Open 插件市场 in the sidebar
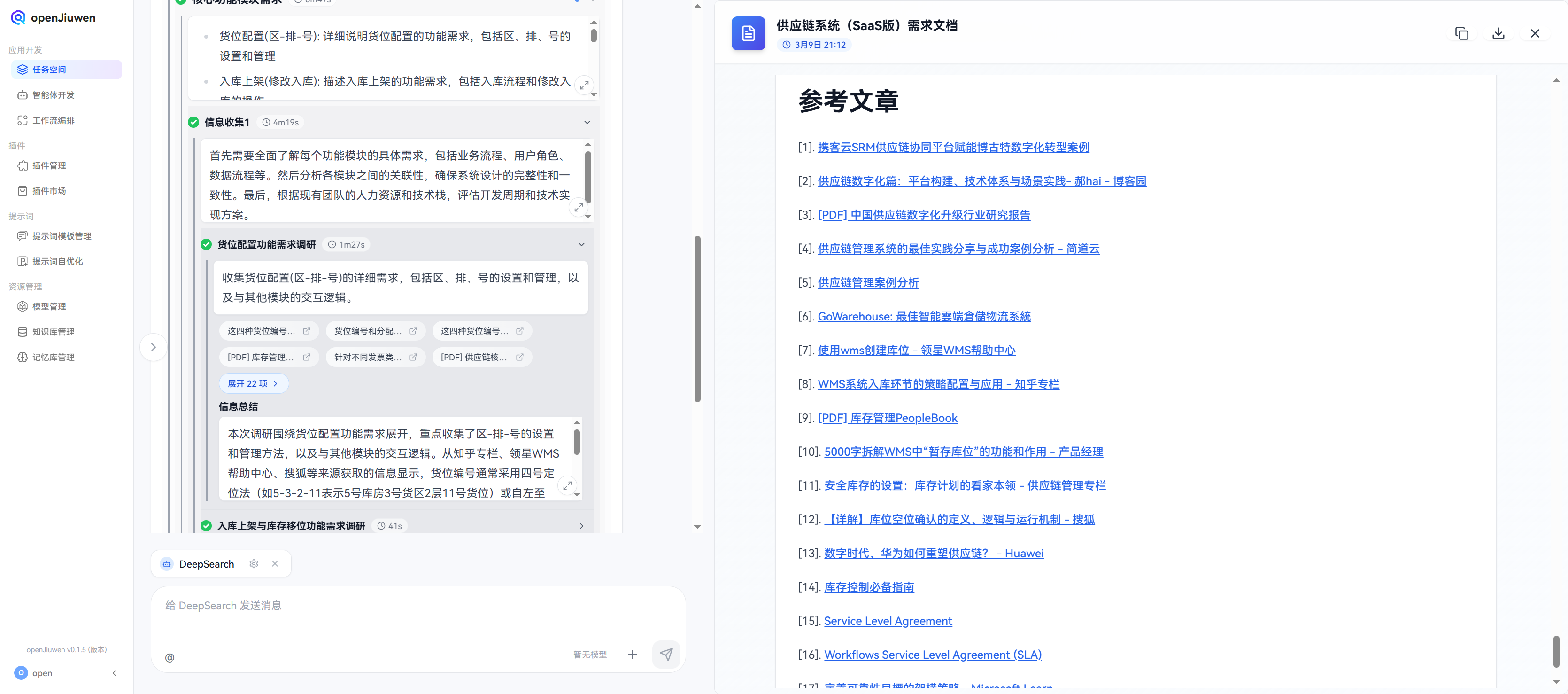This screenshot has width=1568, height=694. coord(66,191)
